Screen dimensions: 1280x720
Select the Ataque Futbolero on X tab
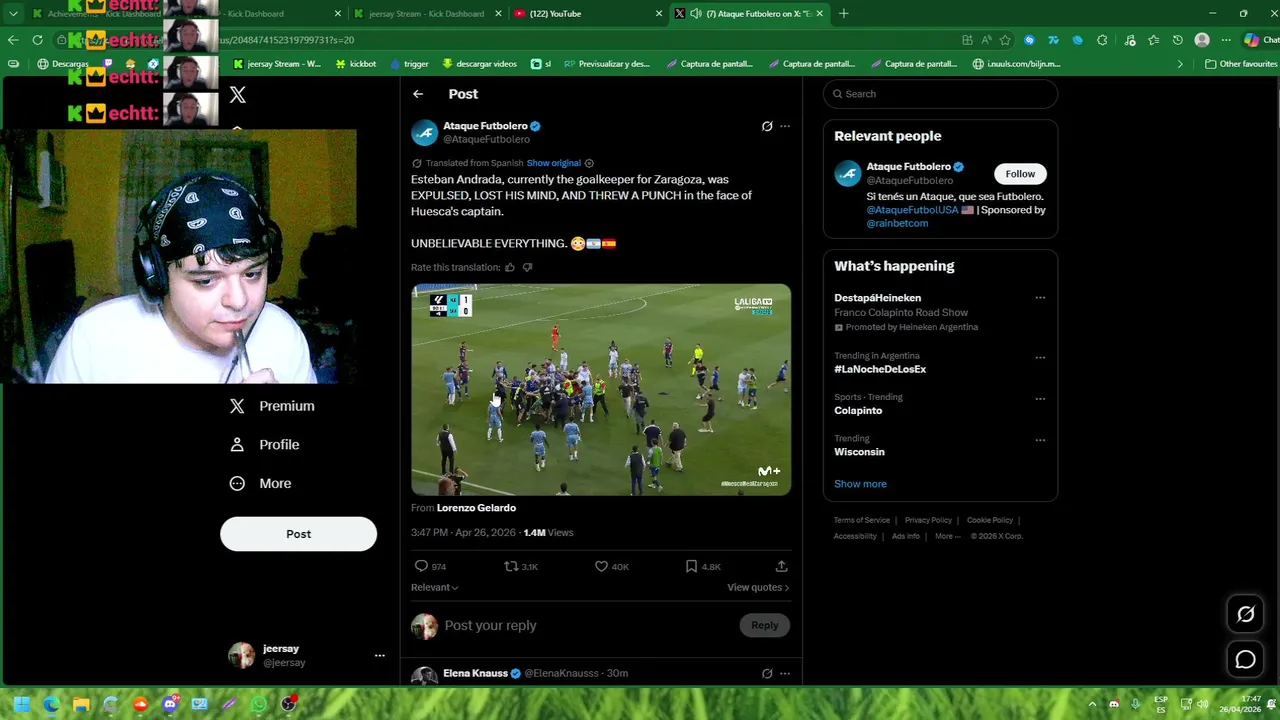[750, 14]
